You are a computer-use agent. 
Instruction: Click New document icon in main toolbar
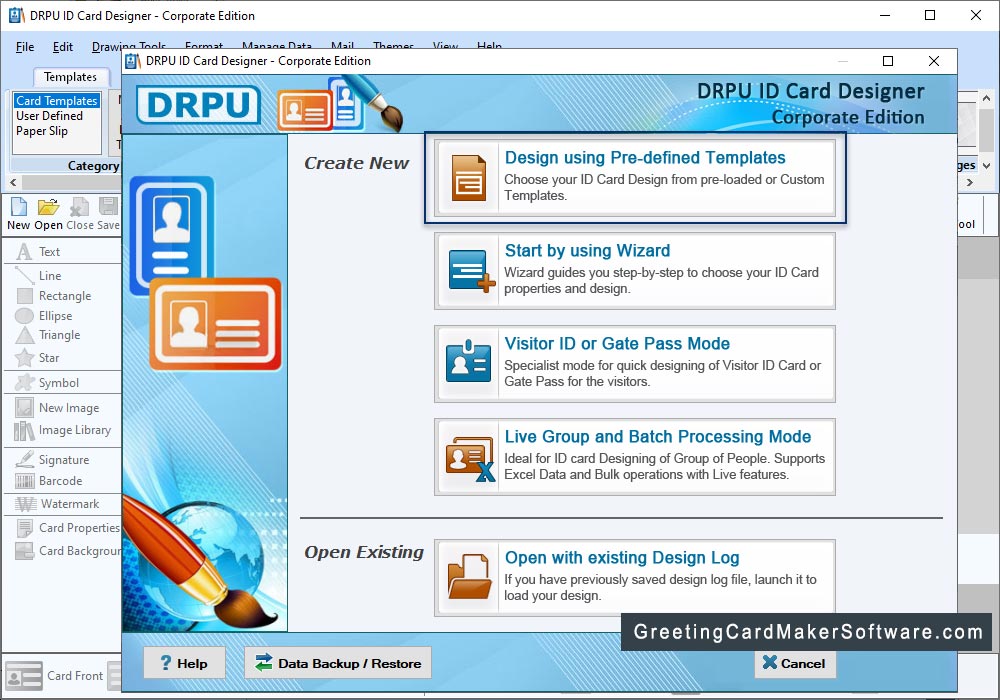(18, 207)
